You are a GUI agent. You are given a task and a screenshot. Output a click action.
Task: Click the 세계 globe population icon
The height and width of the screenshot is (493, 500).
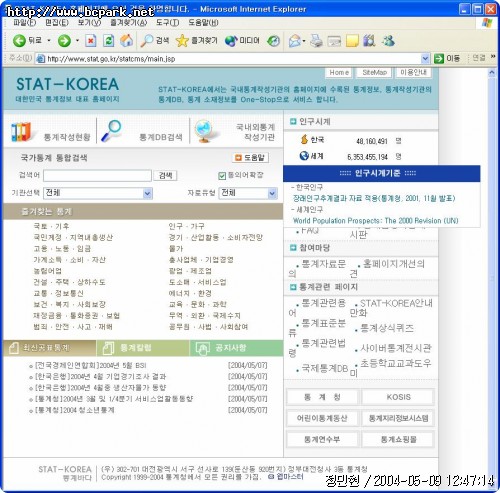click(304, 156)
